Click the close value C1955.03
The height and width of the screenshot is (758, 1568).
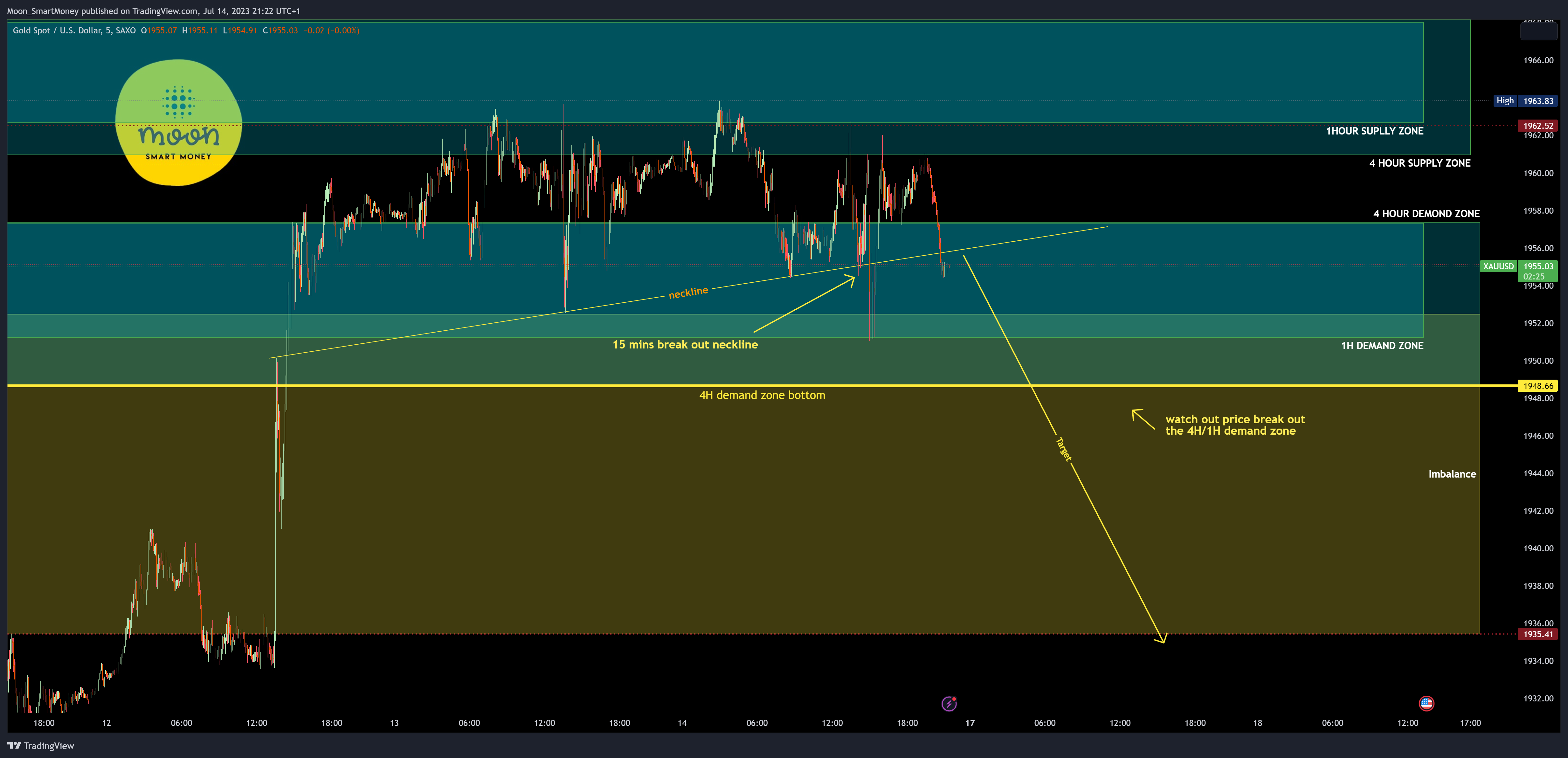click(280, 31)
